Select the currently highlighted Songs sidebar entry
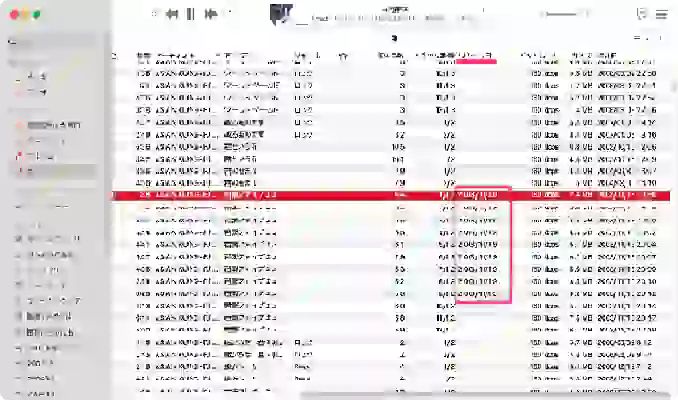The image size is (678, 400). 54,171
